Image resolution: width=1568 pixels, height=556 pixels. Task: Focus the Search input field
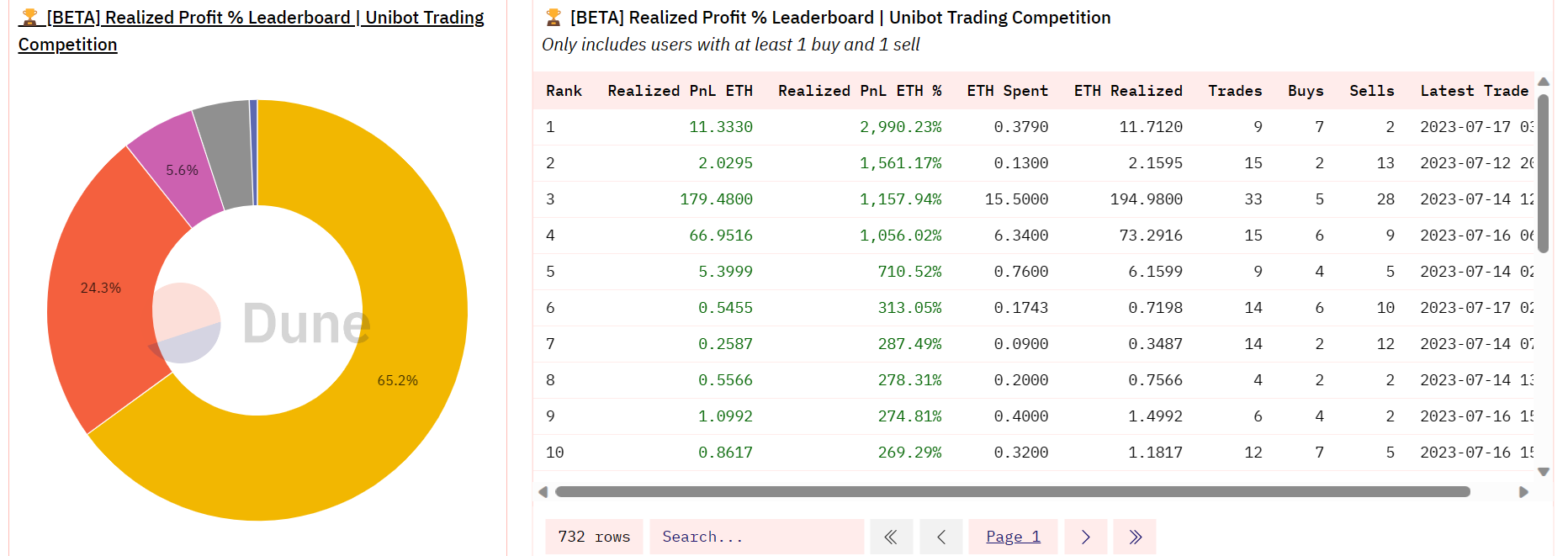(756, 537)
